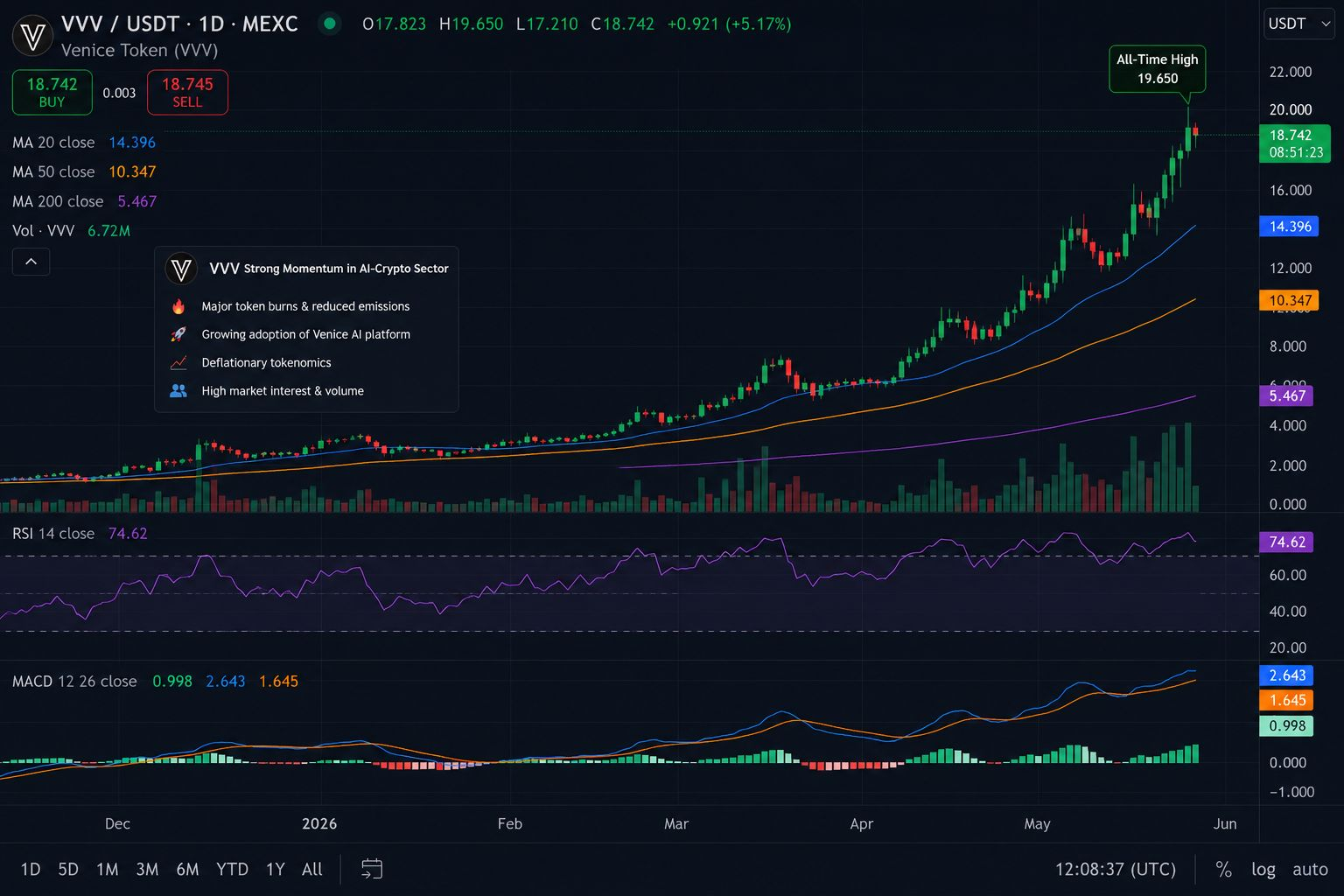Select the All time range
This screenshot has width=1344, height=896.
[312, 870]
